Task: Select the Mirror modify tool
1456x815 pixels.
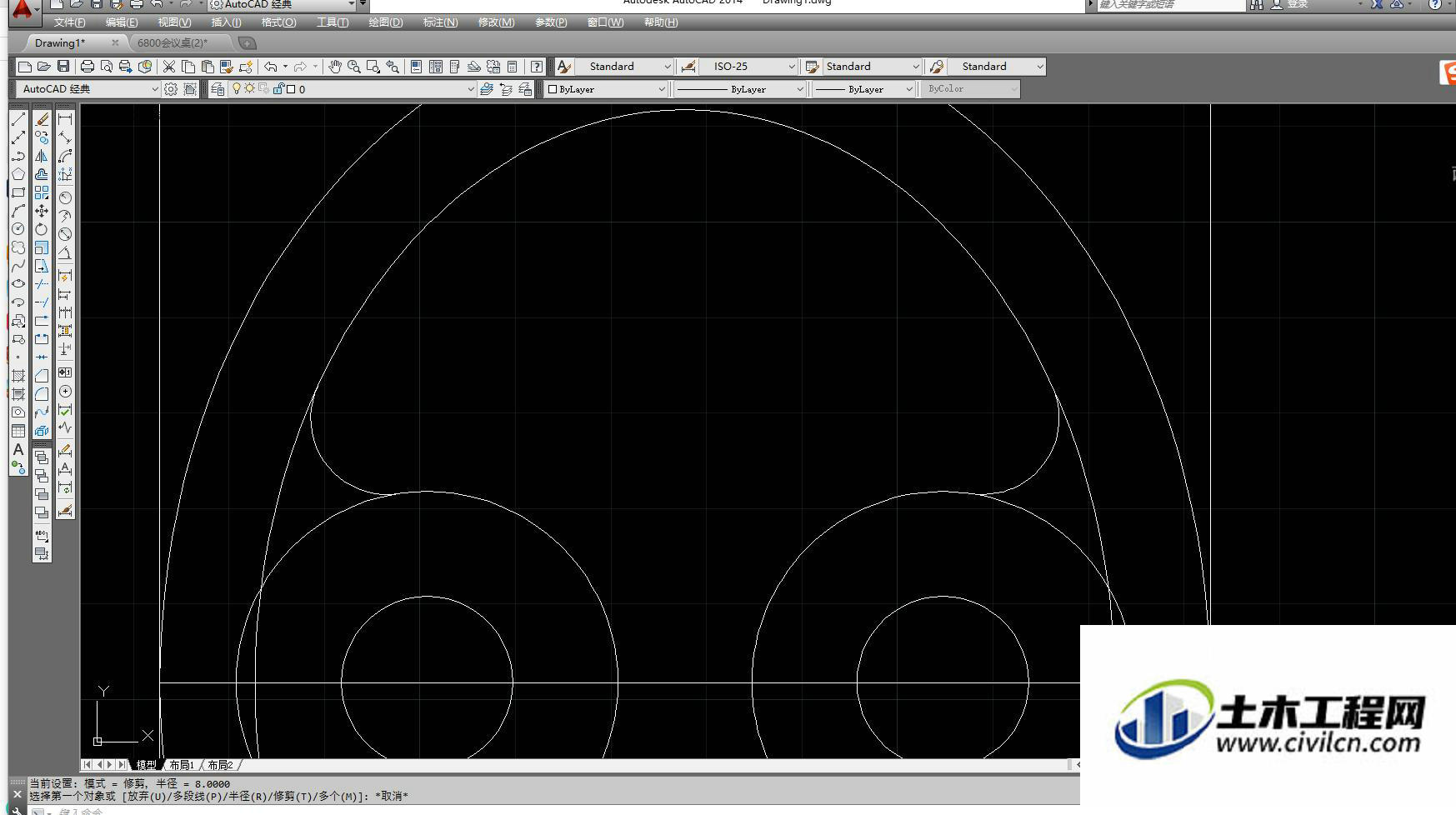Action: [42, 156]
